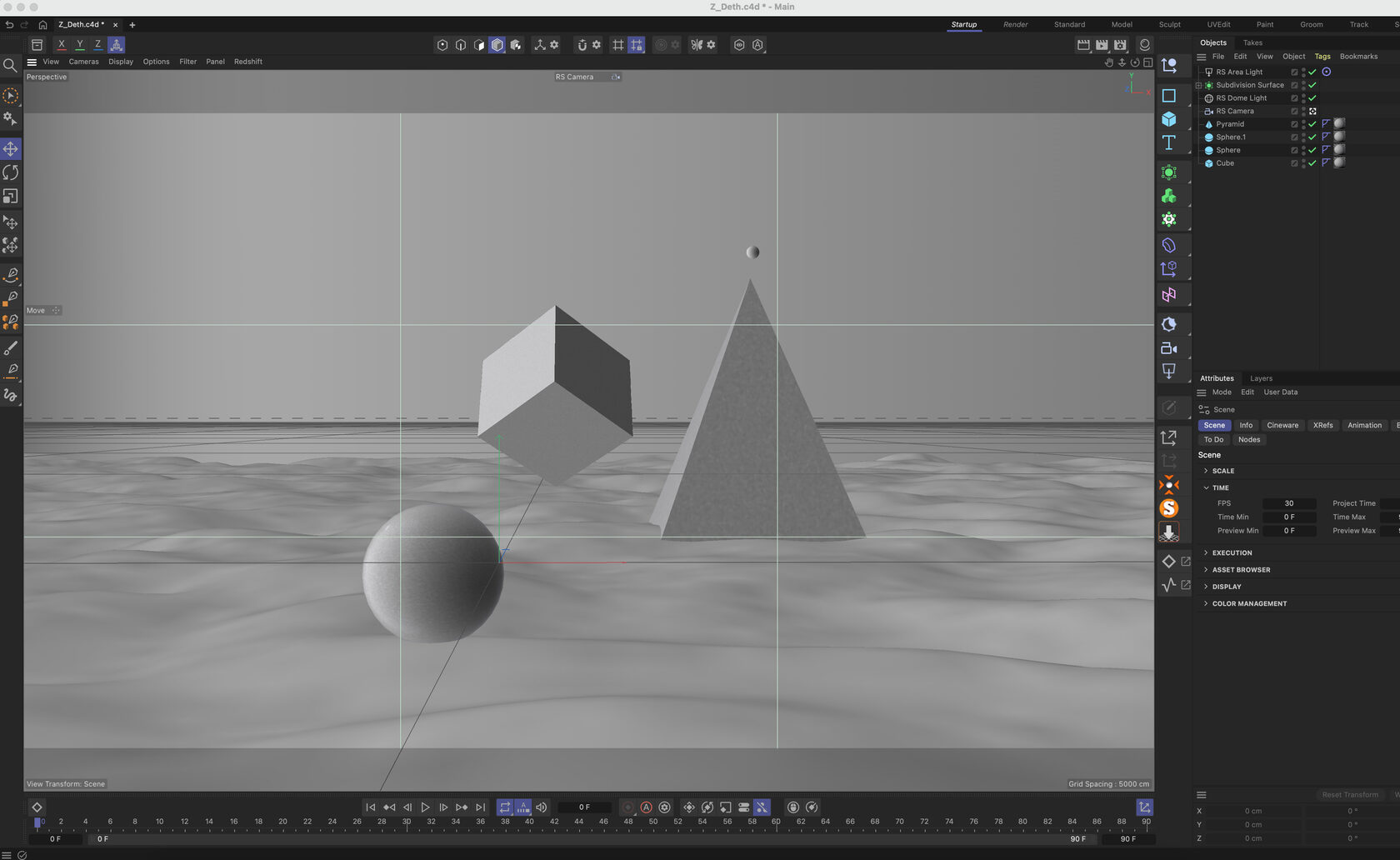Select the Mirror tool icon in the top toolbar

coord(696,45)
